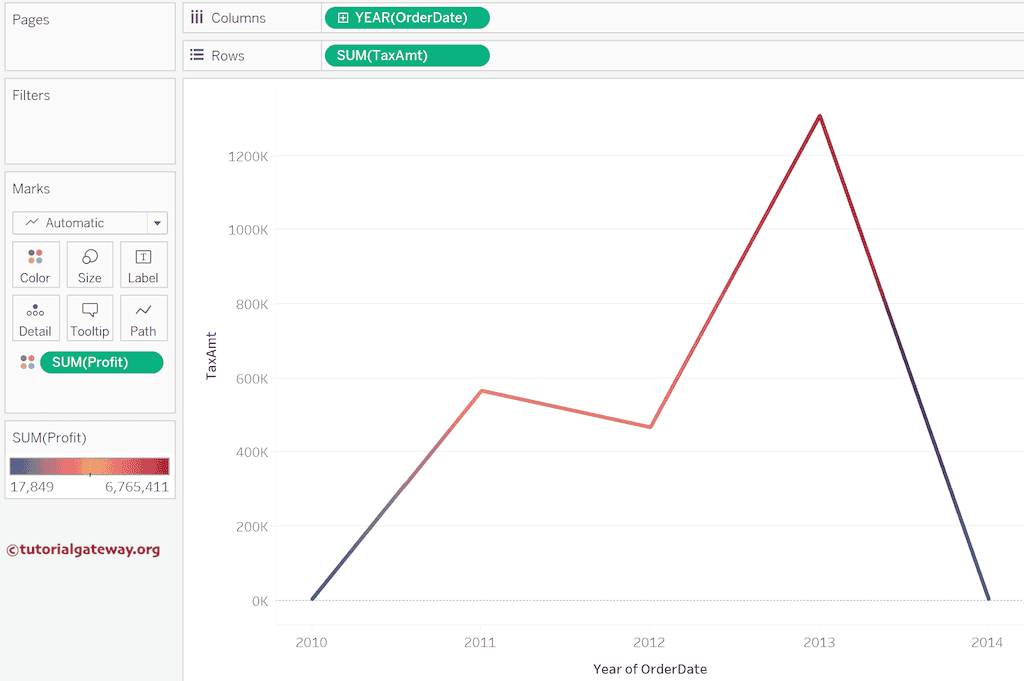Open the Size marks card
This screenshot has height=681, width=1024.
point(89,265)
